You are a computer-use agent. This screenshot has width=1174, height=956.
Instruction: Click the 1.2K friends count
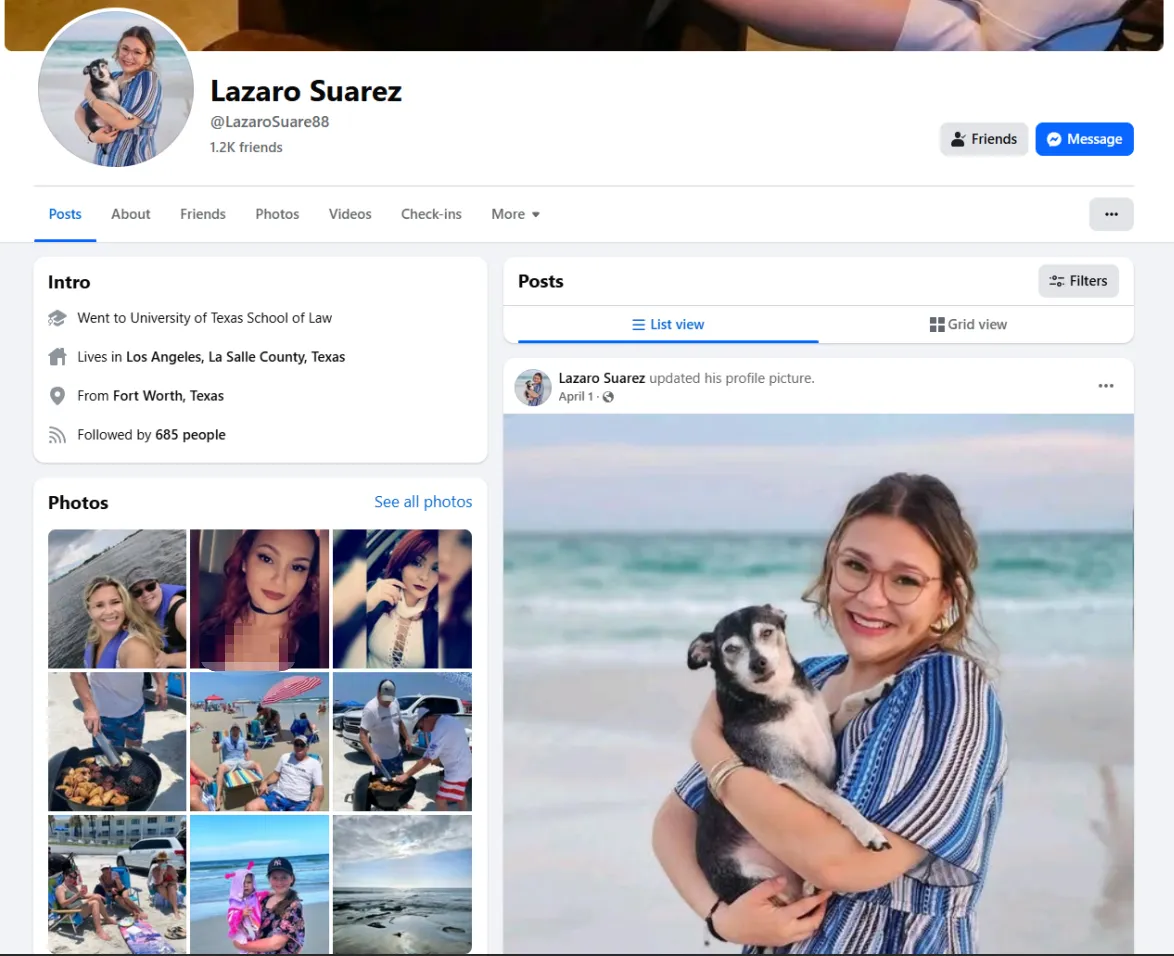[246, 147]
